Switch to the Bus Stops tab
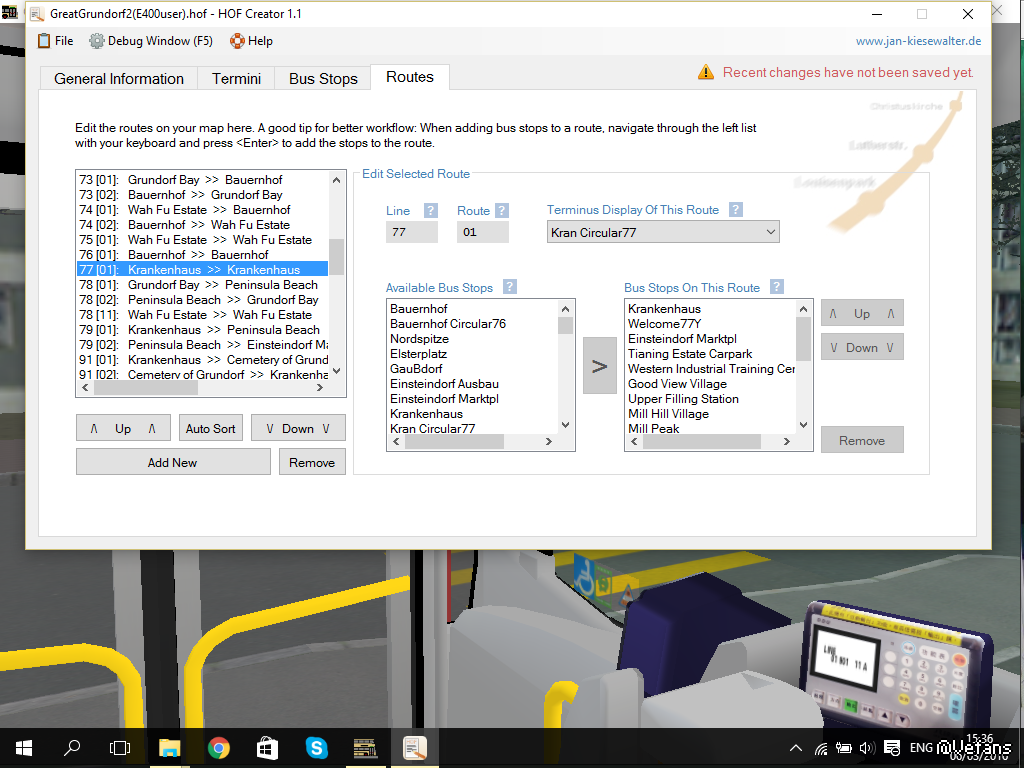The image size is (1024, 768). pyautogui.click(x=323, y=79)
